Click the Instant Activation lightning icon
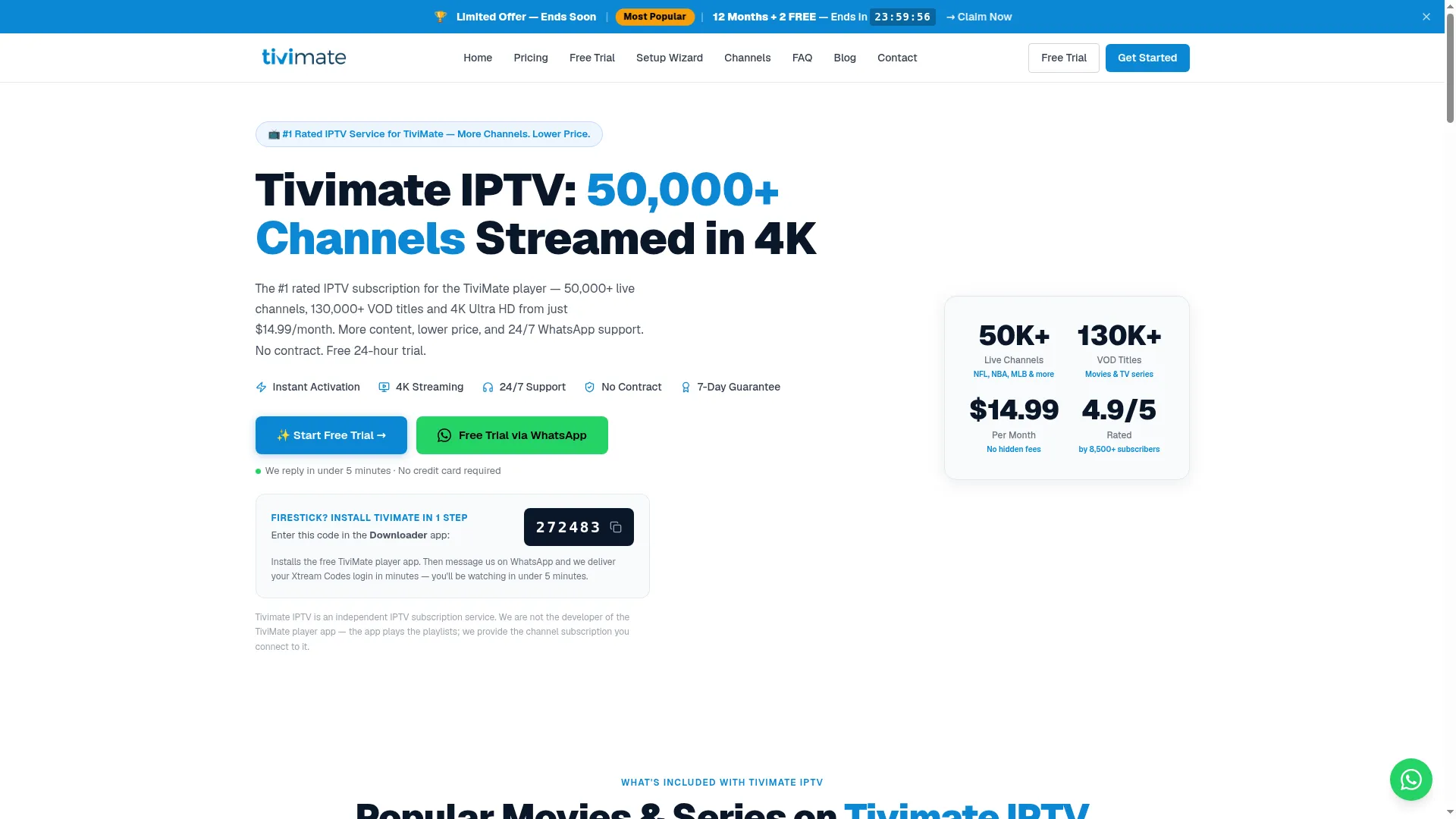Image resolution: width=1456 pixels, height=819 pixels. (x=261, y=388)
